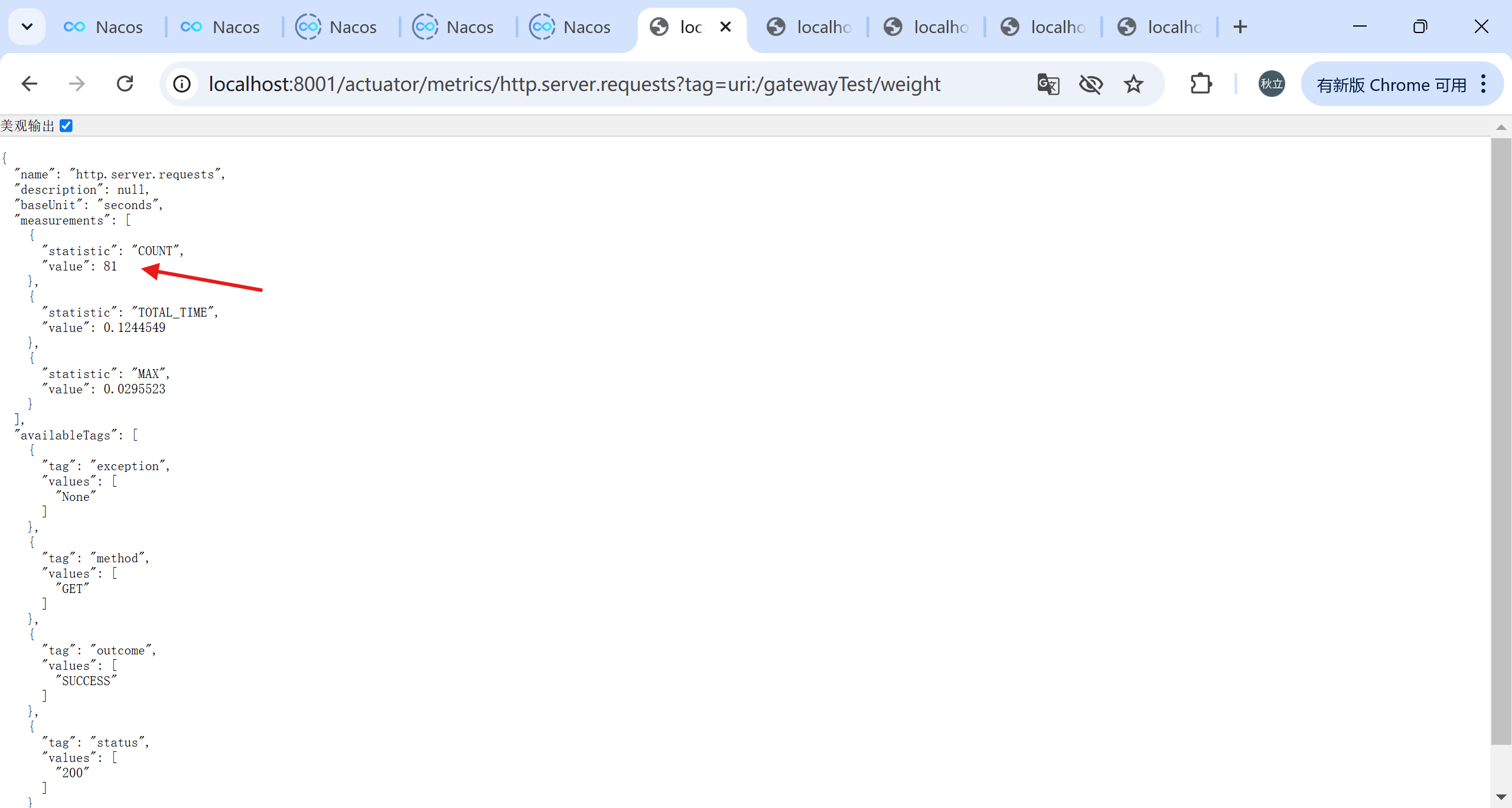
Task: Open the Extensions puzzle icon
Action: (x=1201, y=84)
